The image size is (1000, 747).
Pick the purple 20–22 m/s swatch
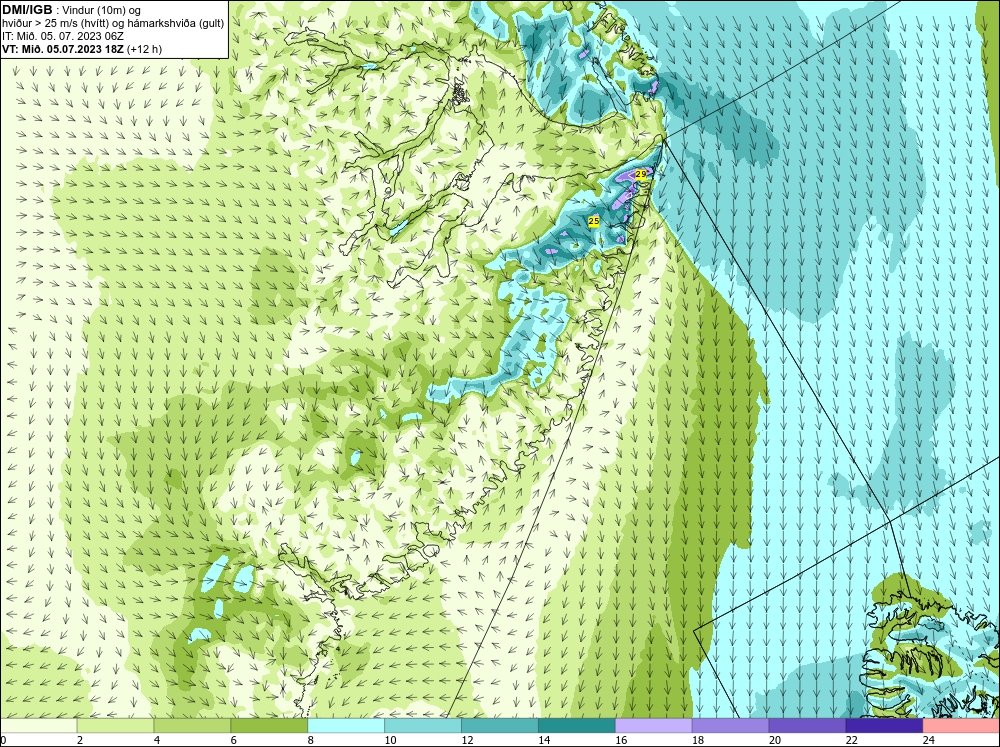pos(807,726)
